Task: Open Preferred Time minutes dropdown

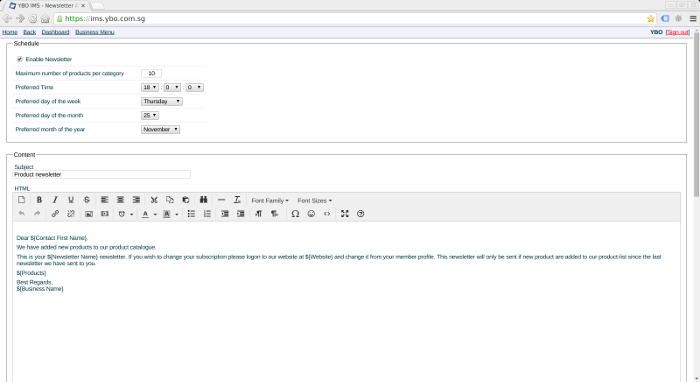Action: point(172,87)
